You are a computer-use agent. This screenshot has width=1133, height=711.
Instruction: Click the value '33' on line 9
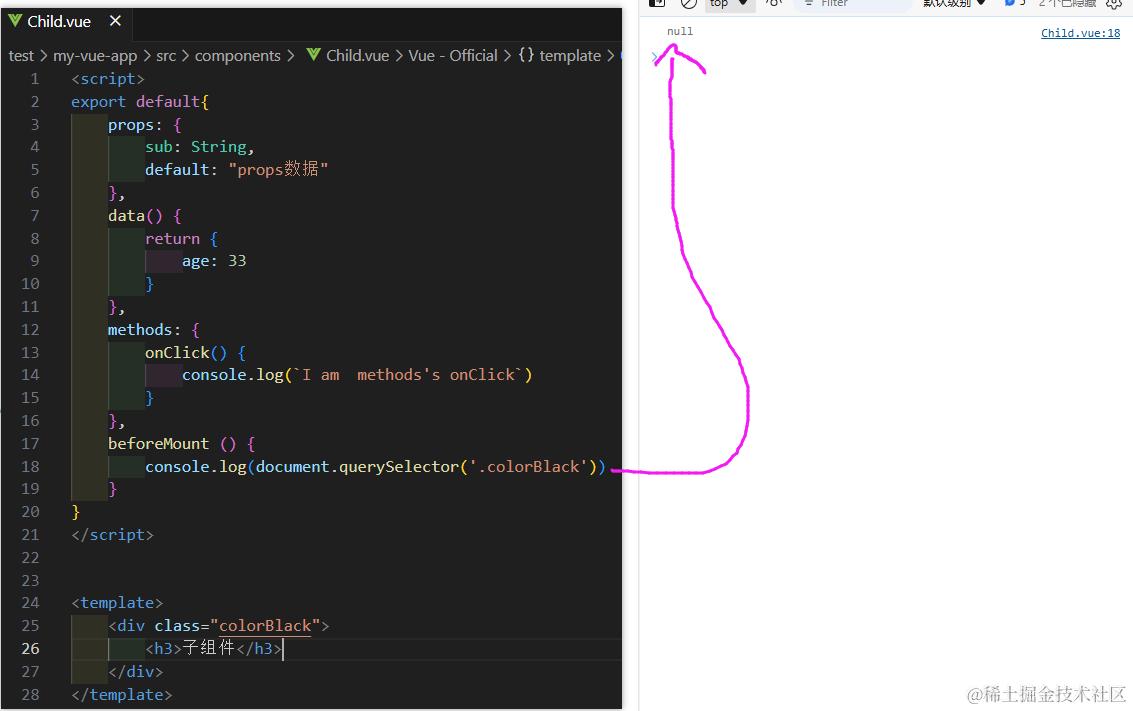coord(237,261)
